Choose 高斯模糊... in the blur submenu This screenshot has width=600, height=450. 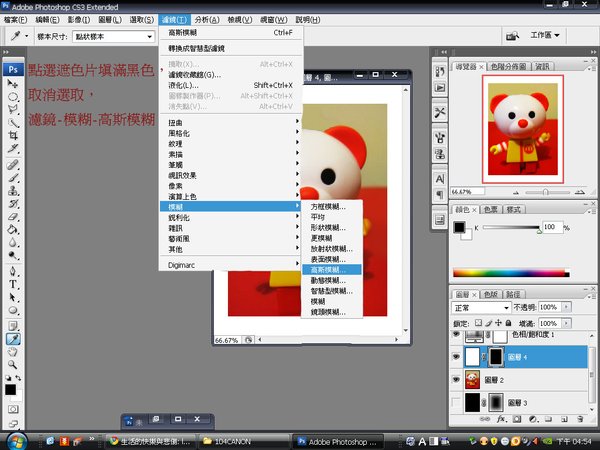click(331, 270)
